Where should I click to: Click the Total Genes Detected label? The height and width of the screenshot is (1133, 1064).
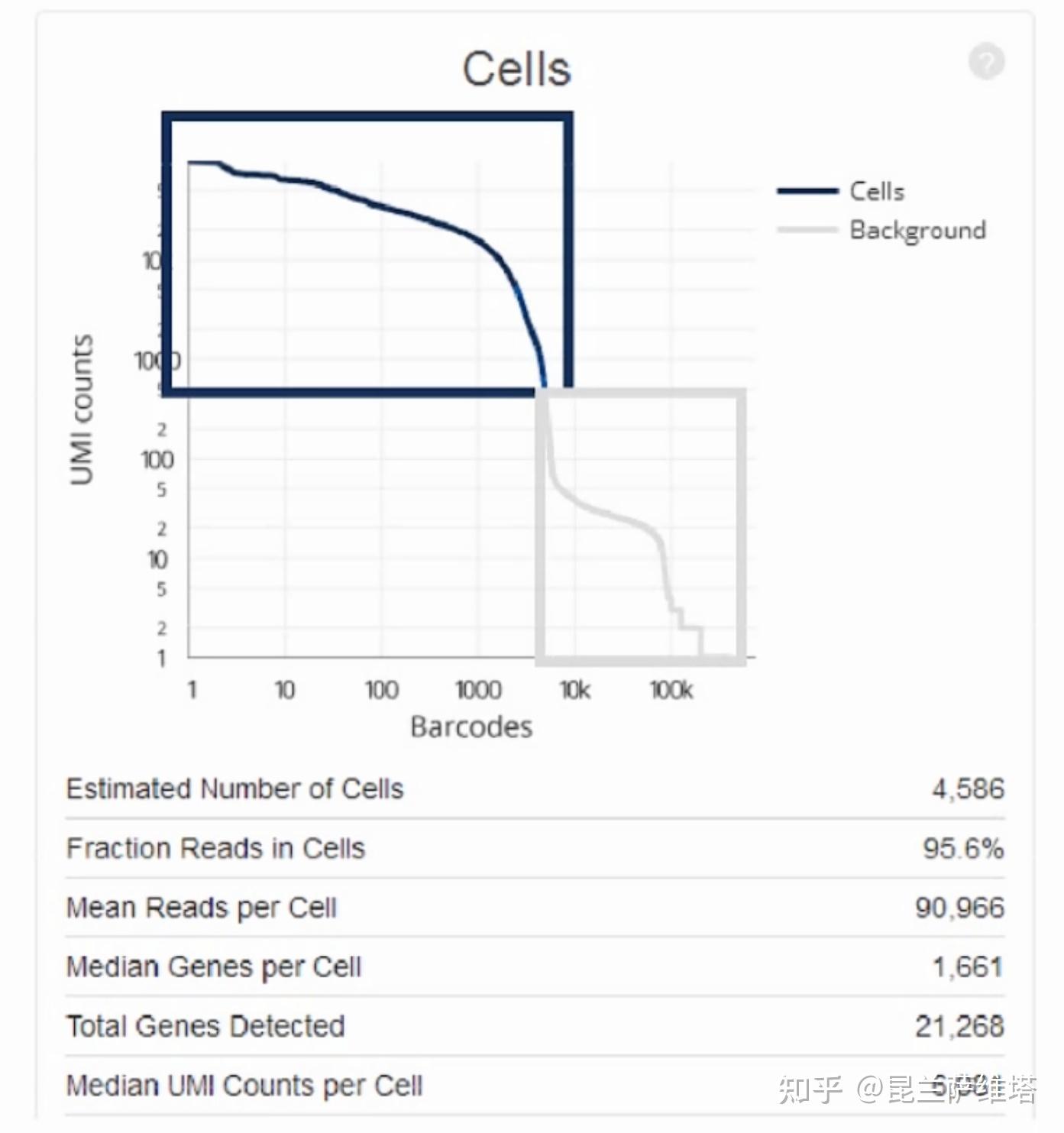pos(205,1026)
